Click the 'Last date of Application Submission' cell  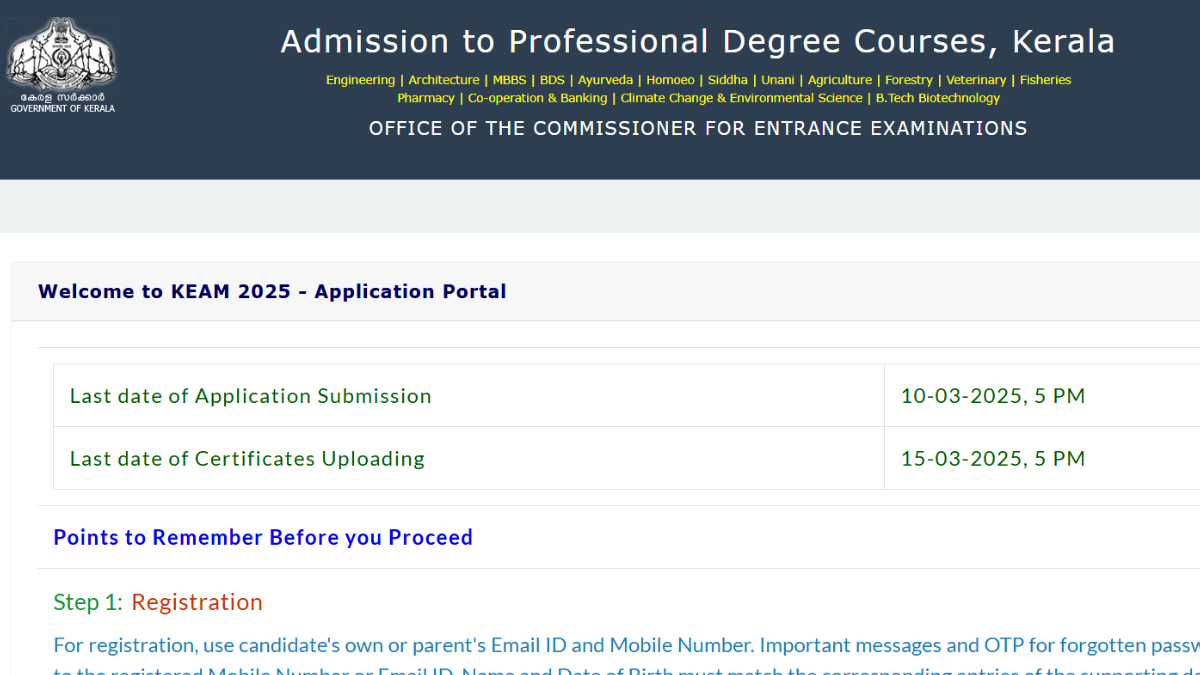469,396
